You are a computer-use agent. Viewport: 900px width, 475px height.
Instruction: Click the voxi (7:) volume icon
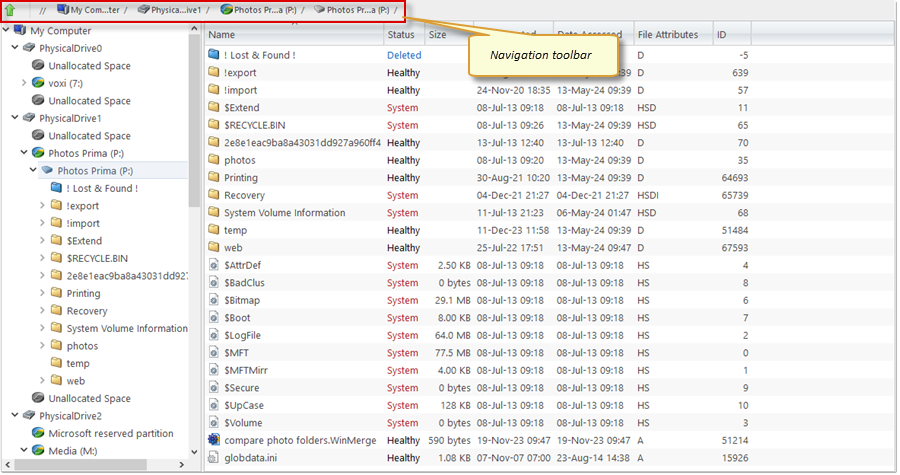(38, 83)
